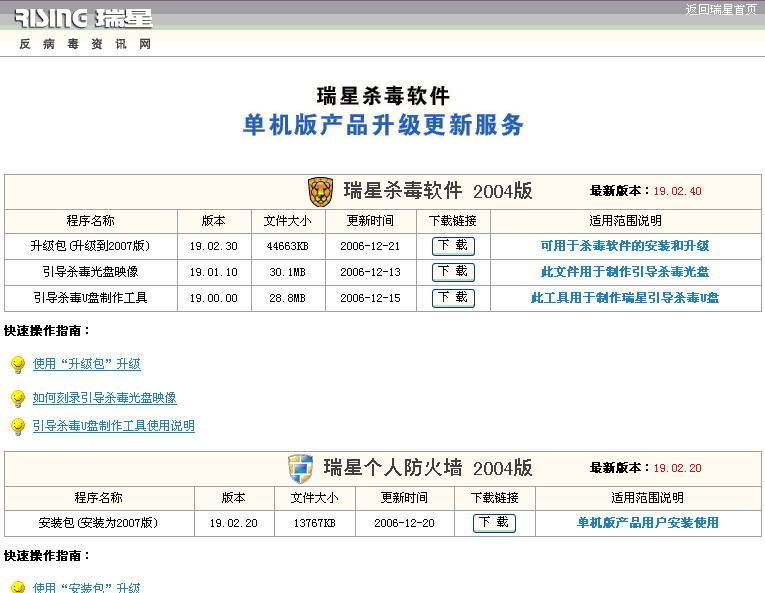Download the 安装包(安装为2007版) firewall package
Image resolution: width=765 pixels, height=593 pixels.
(x=494, y=523)
